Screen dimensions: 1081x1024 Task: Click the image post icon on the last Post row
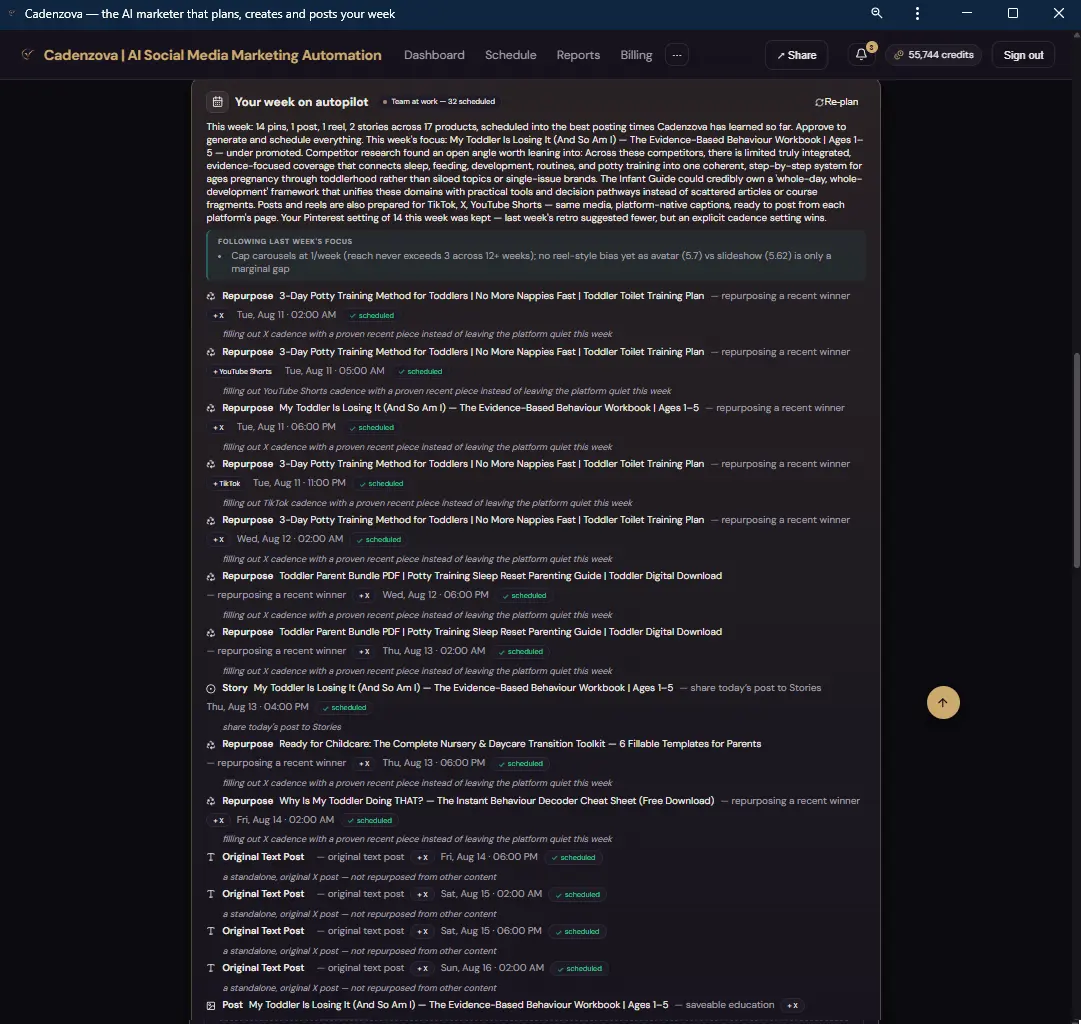(211, 1005)
